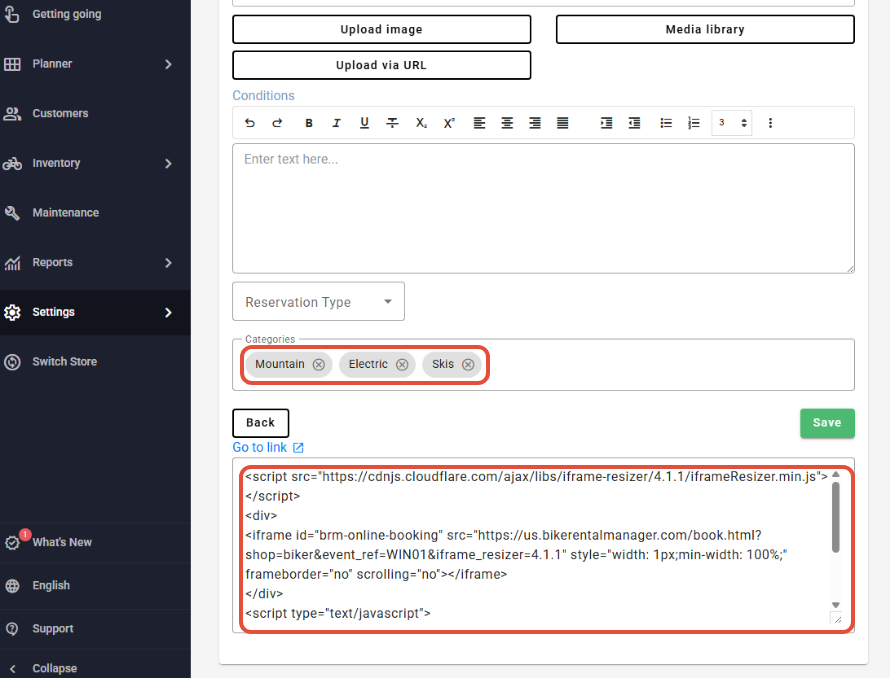
Task: Click the Mountain category chip label
Action: 280,365
